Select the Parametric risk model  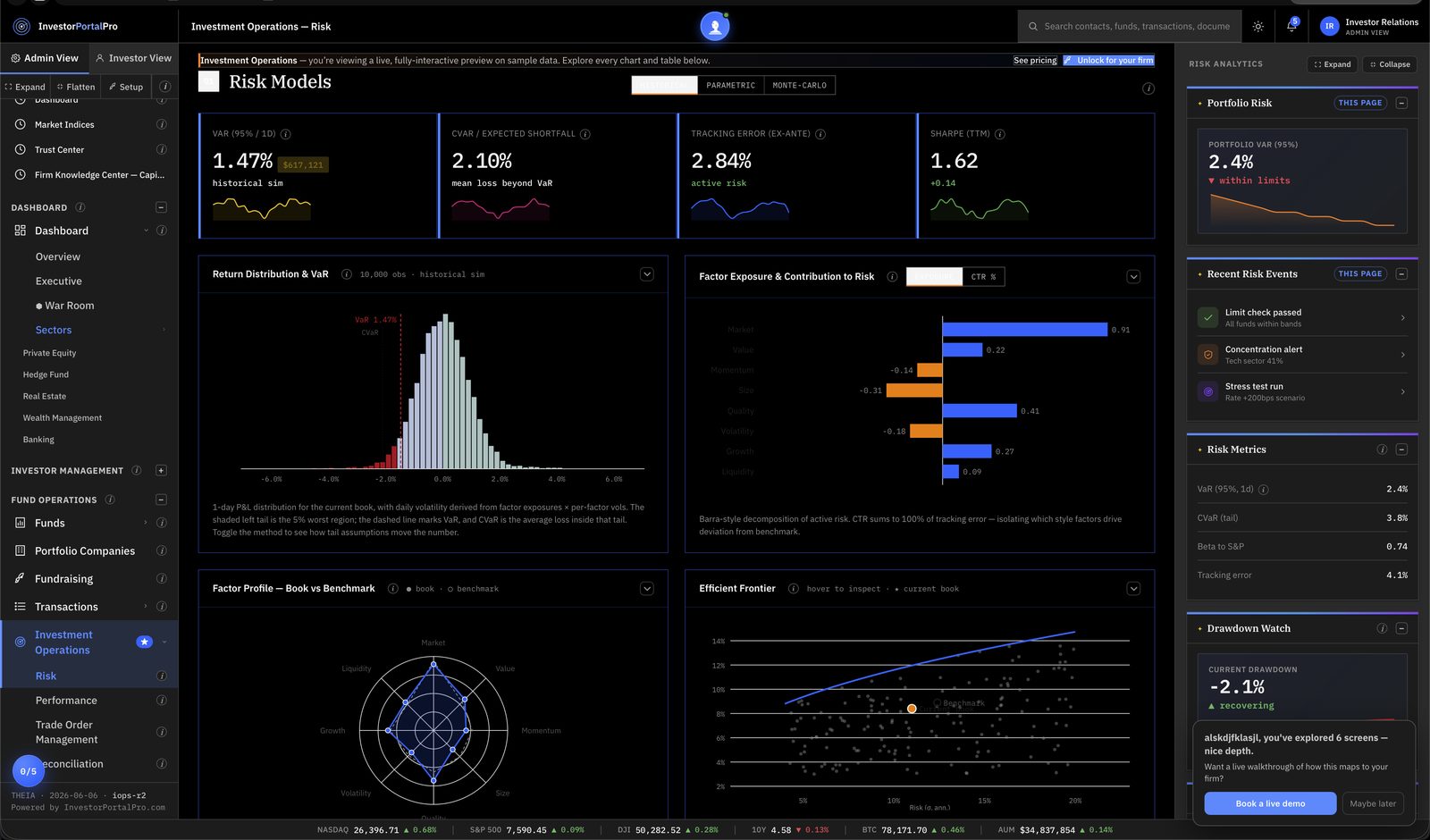tap(730, 85)
